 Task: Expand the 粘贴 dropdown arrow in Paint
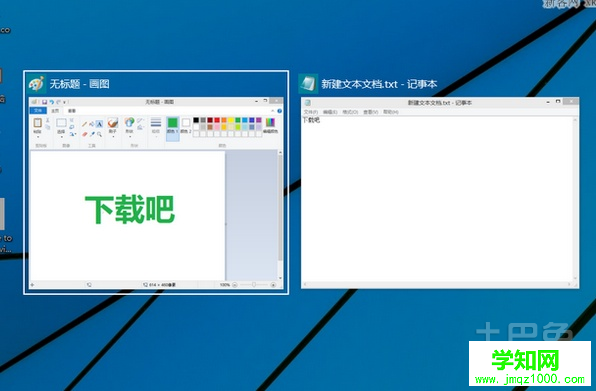(38, 137)
